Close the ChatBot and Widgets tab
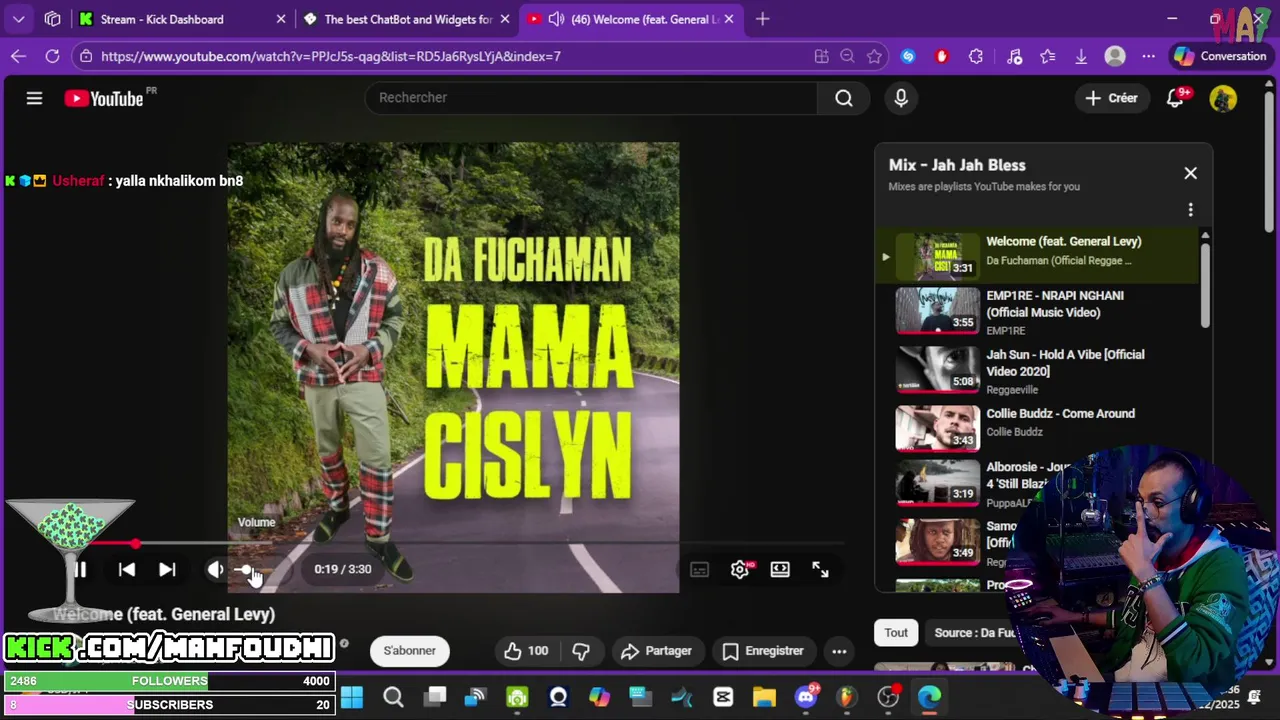Viewport: 1280px width, 720px height. click(505, 19)
